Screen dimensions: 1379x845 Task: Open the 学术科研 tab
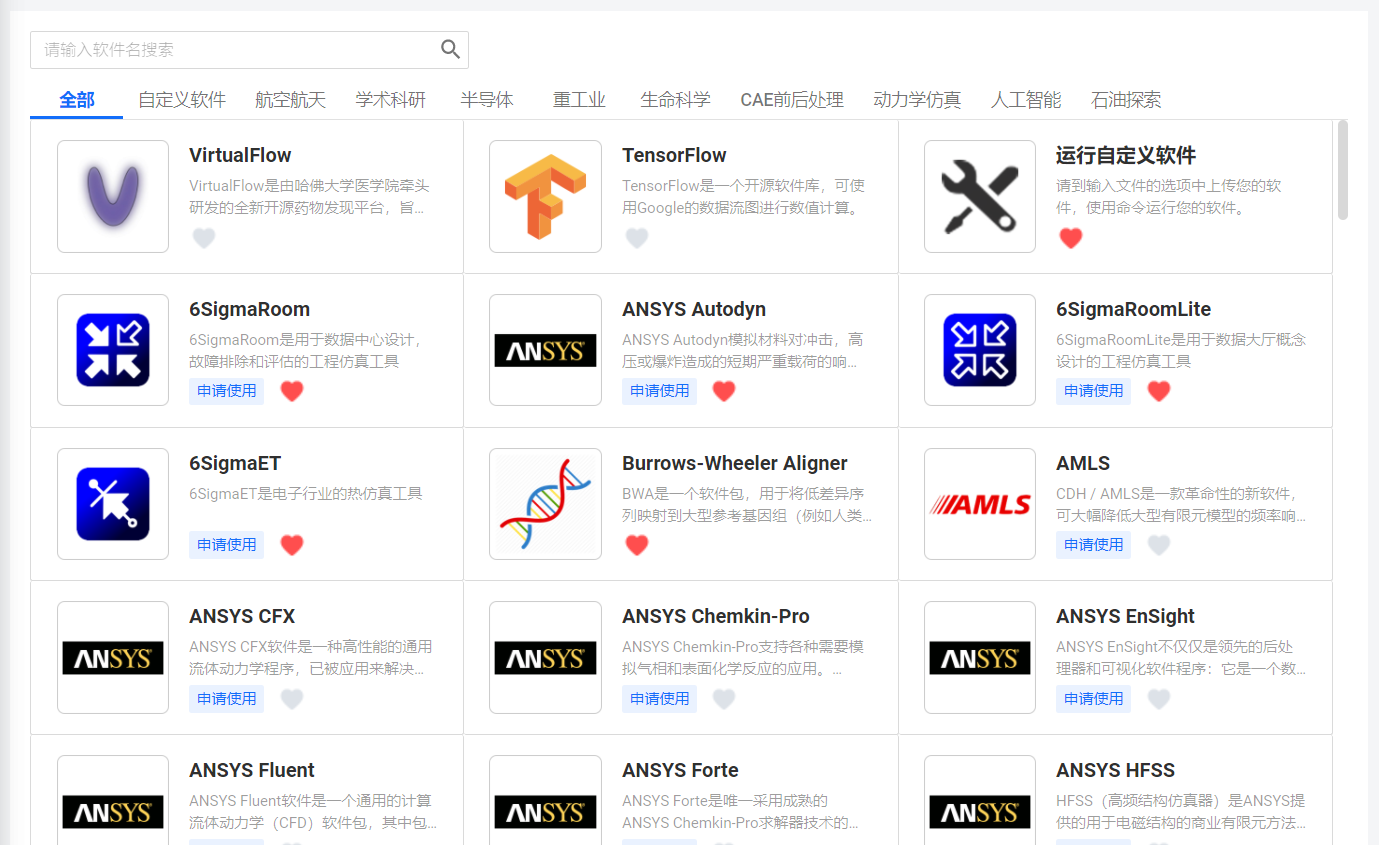click(391, 100)
